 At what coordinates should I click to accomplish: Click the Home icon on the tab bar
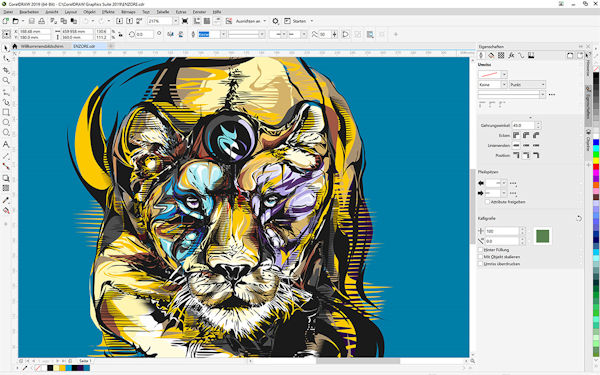(15, 46)
